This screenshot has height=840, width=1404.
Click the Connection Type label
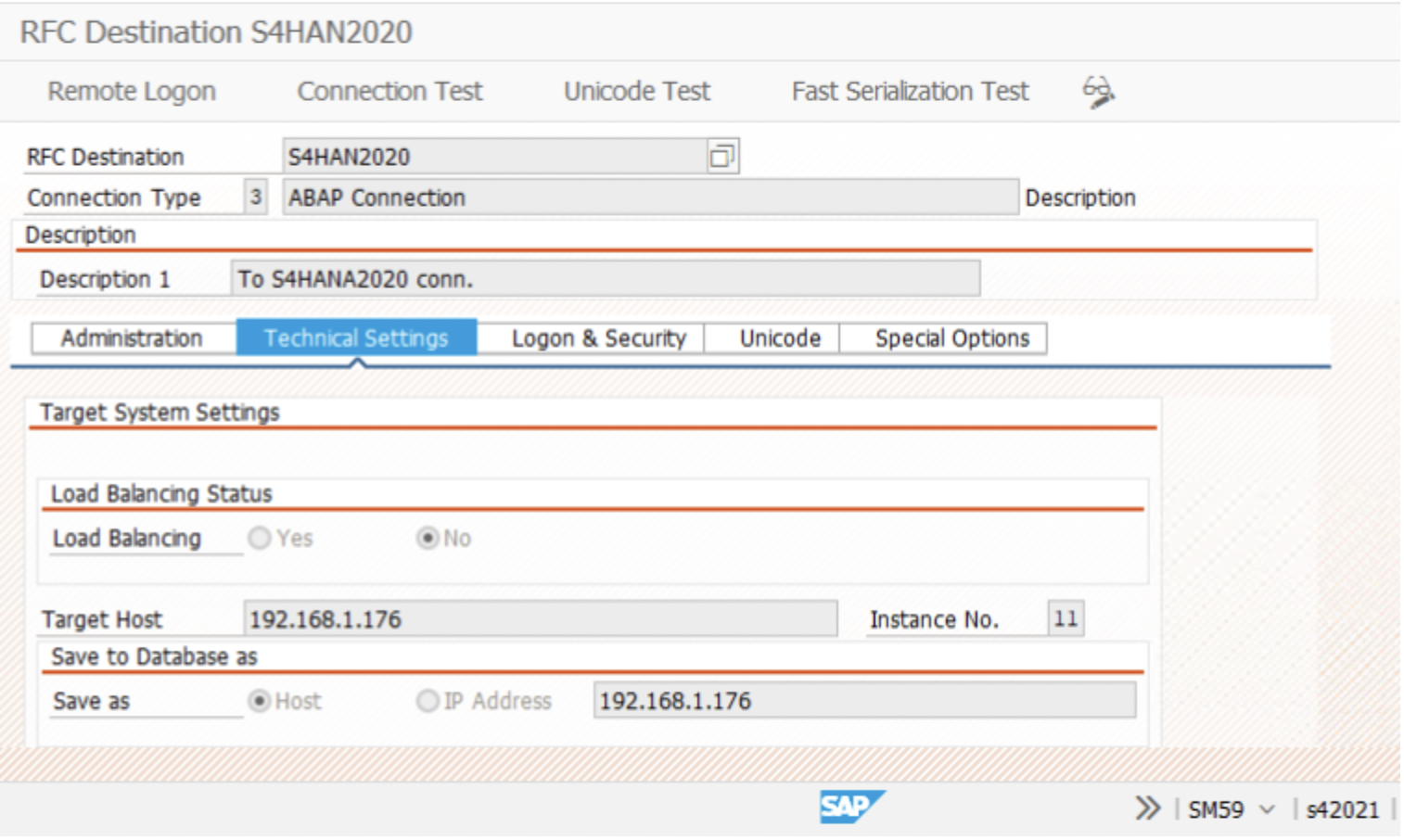114,197
